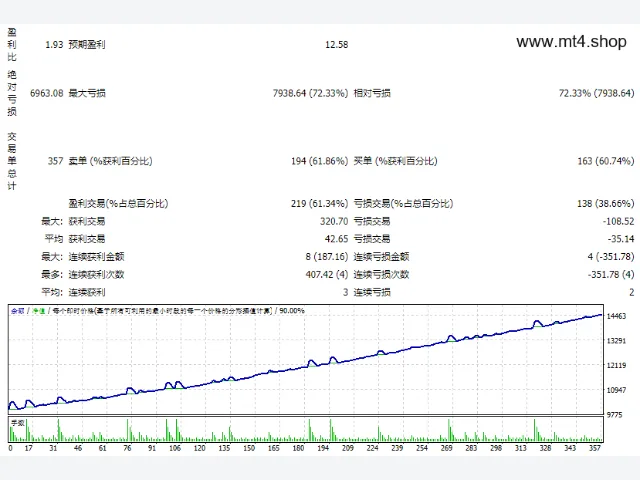Image resolution: width=640 pixels, height=480 pixels.
Task: Click x-axis trade number 269
Action: click(447, 448)
